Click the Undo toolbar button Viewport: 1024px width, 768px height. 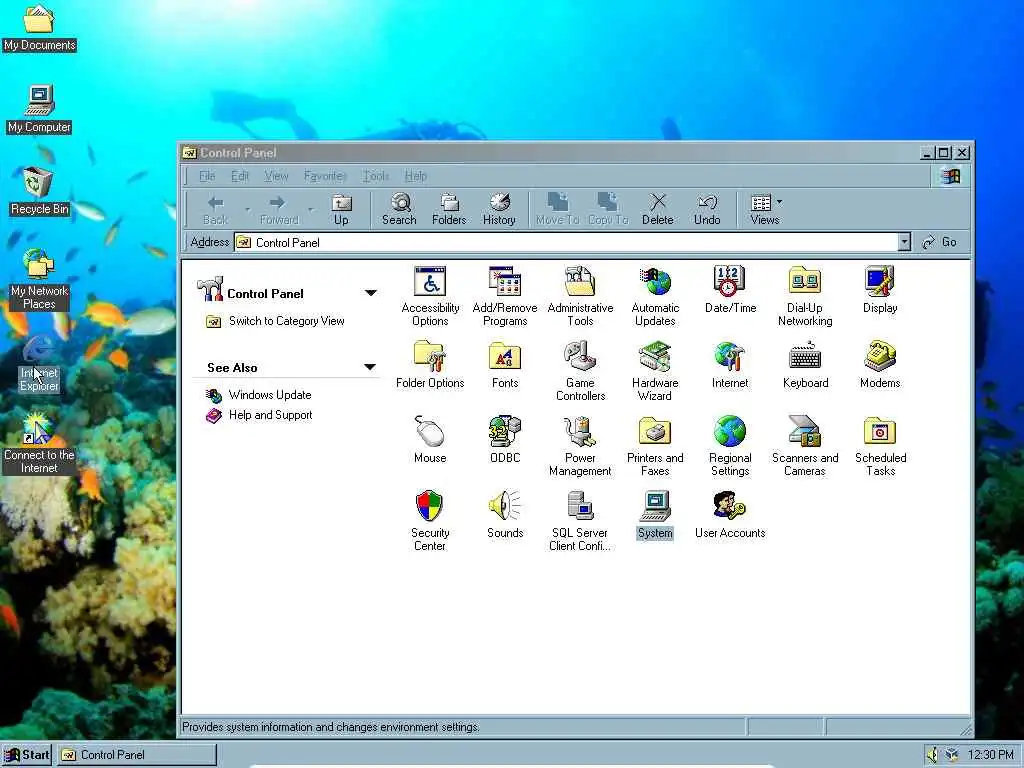707,210
